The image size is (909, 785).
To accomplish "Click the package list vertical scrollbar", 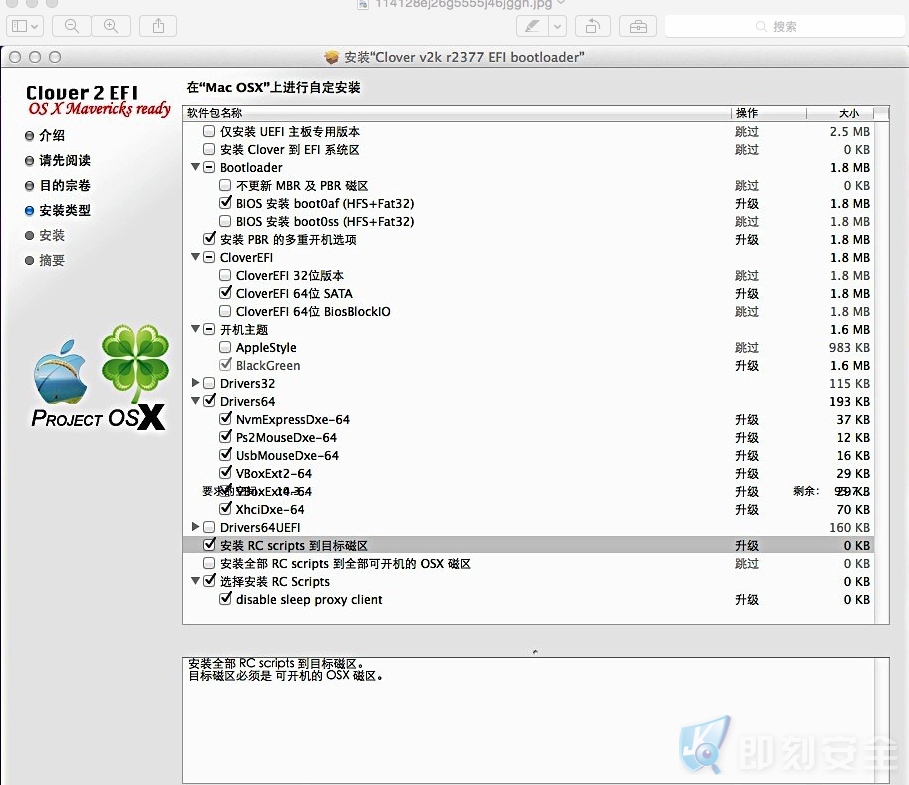I will tap(881, 372).
